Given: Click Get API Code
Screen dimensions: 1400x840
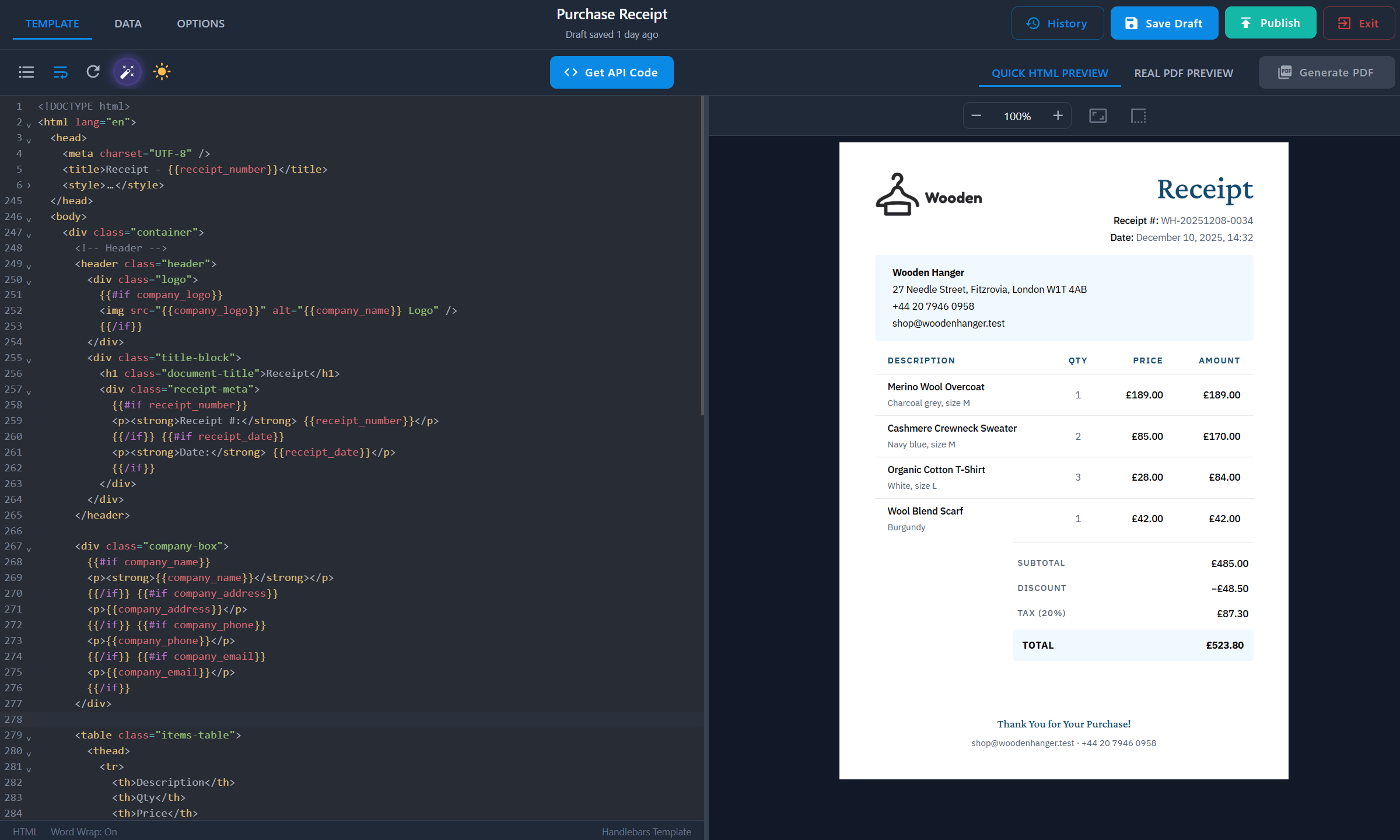Looking at the screenshot, I should [x=611, y=72].
